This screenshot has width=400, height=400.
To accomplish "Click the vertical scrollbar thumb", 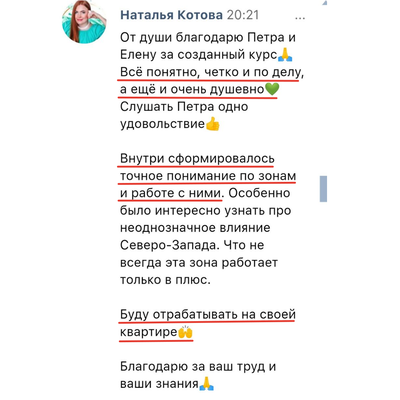I will pyautogui.click(x=323, y=189).
